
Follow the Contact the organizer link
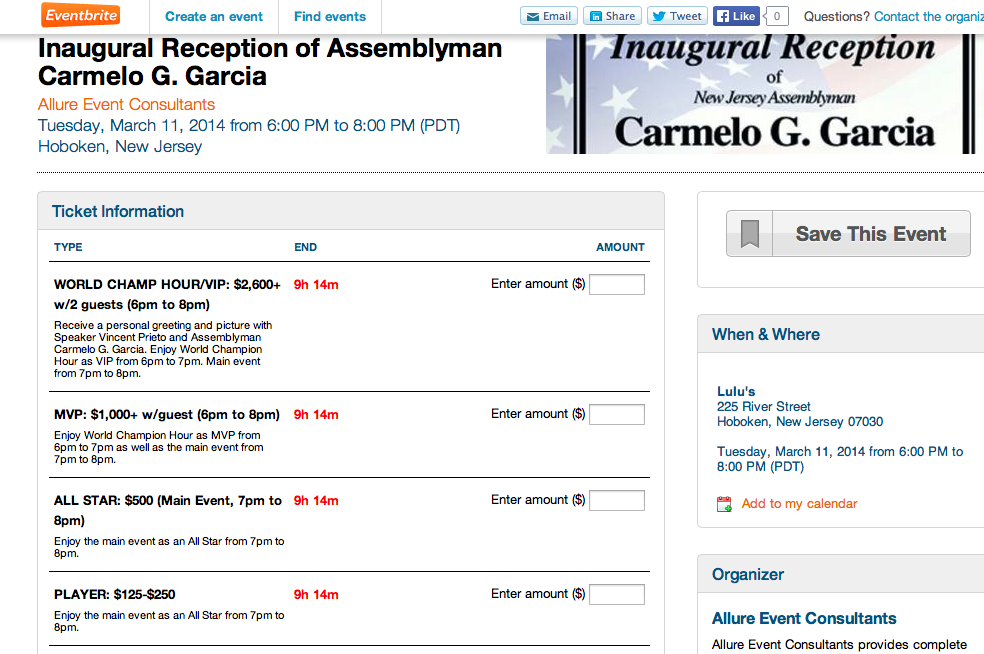tap(928, 16)
